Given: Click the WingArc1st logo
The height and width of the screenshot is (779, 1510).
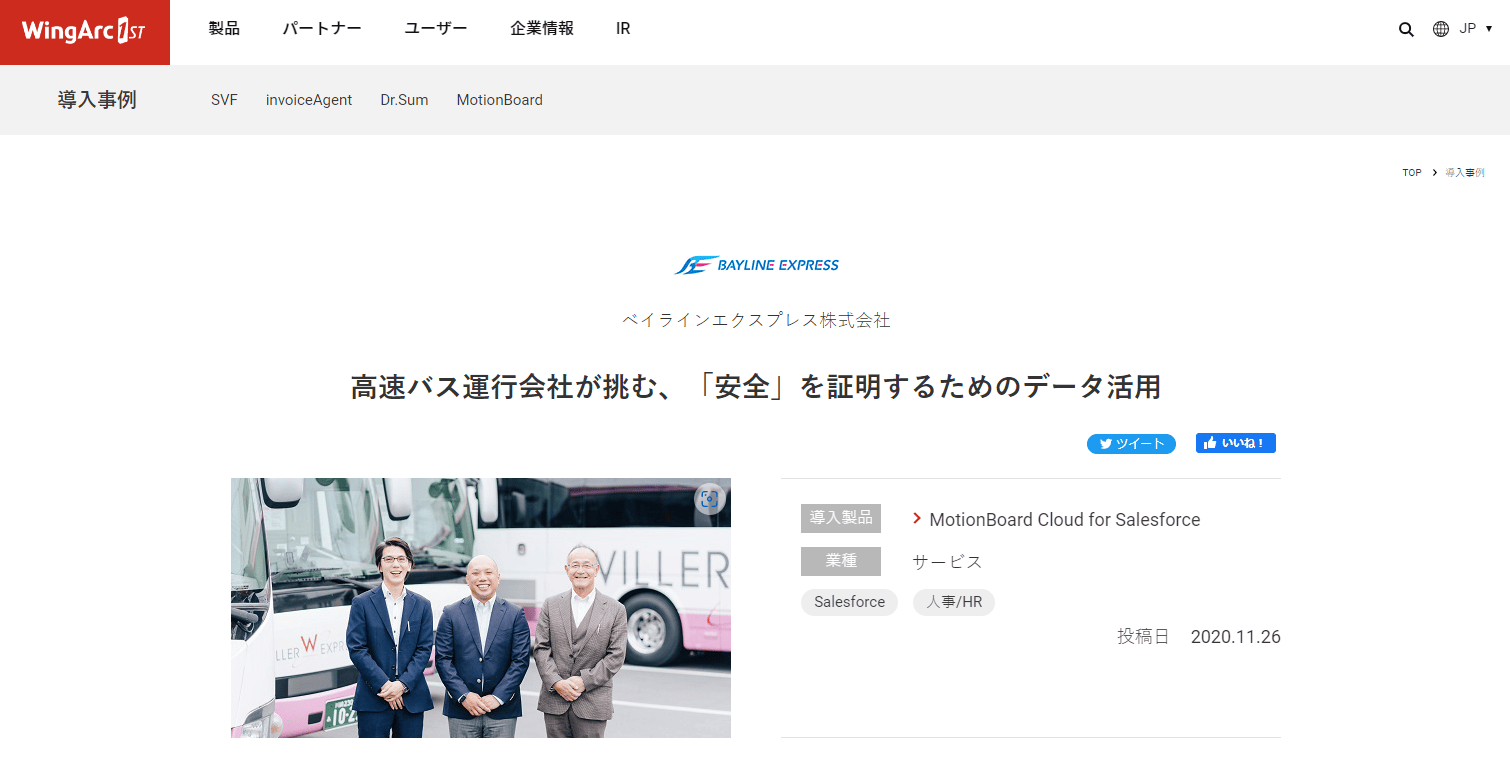Looking at the screenshot, I should point(84,32).
